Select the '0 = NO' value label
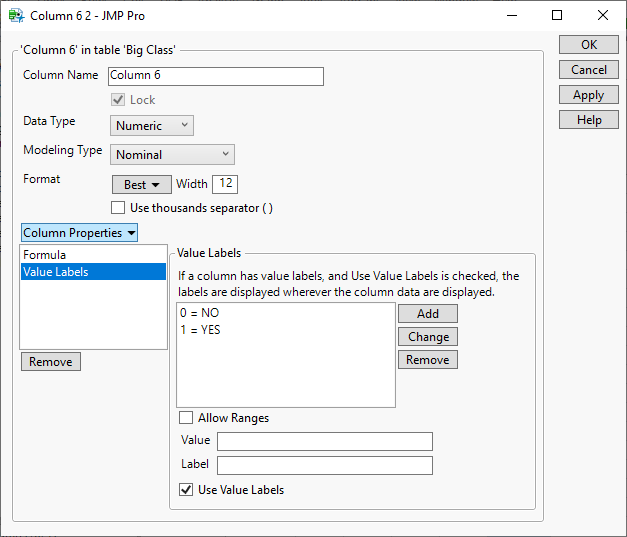The height and width of the screenshot is (537, 627). click(x=200, y=314)
